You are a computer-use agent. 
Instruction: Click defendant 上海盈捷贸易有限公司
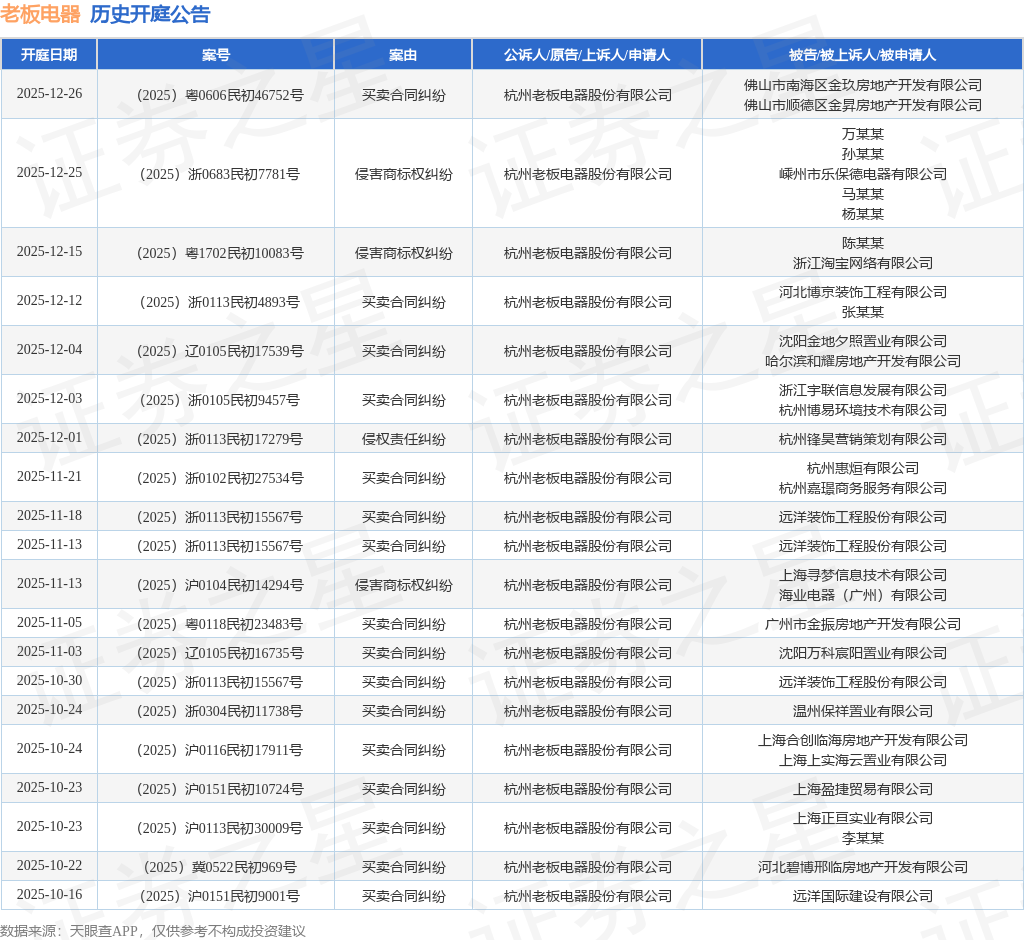pyautogui.click(x=863, y=790)
